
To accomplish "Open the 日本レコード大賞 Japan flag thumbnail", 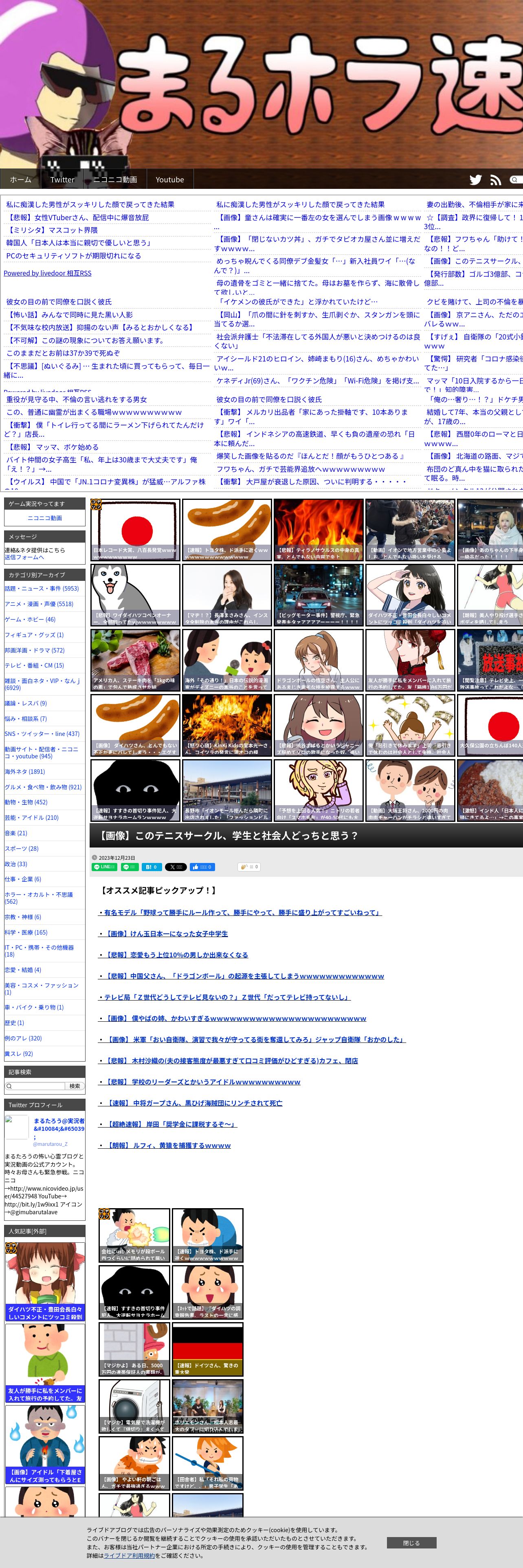I will point(136,530).
